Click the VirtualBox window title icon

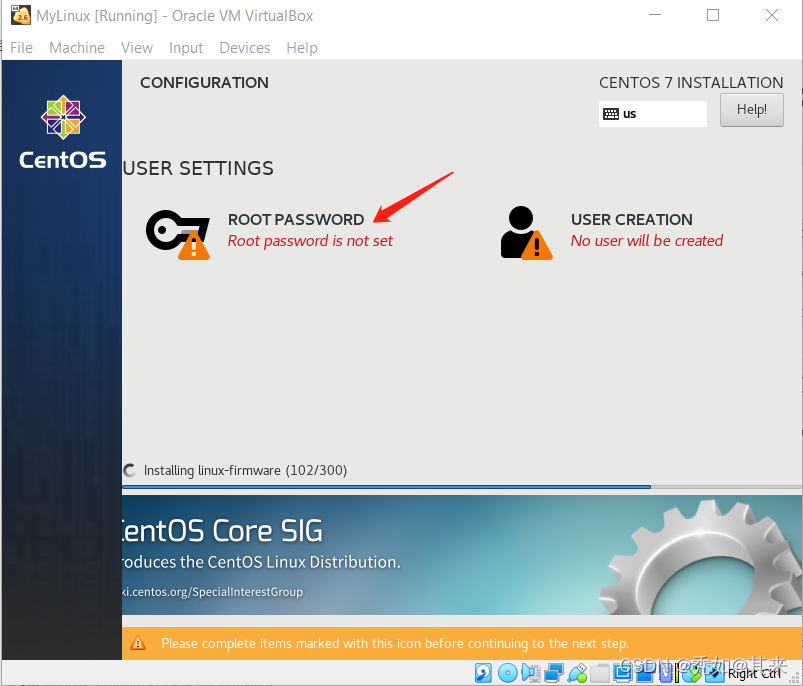(x=20, y=15)
